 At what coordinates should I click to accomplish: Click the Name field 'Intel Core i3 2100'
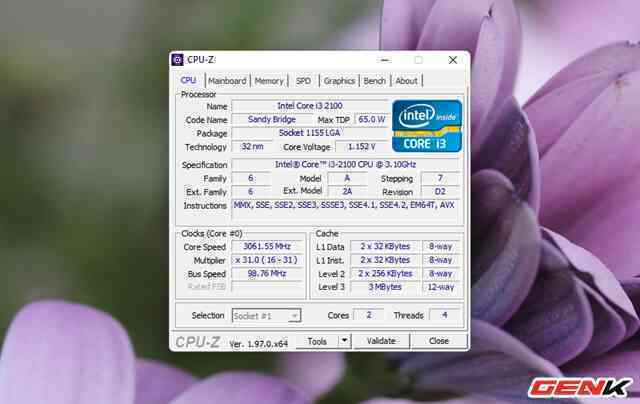[x=309, y=106]
